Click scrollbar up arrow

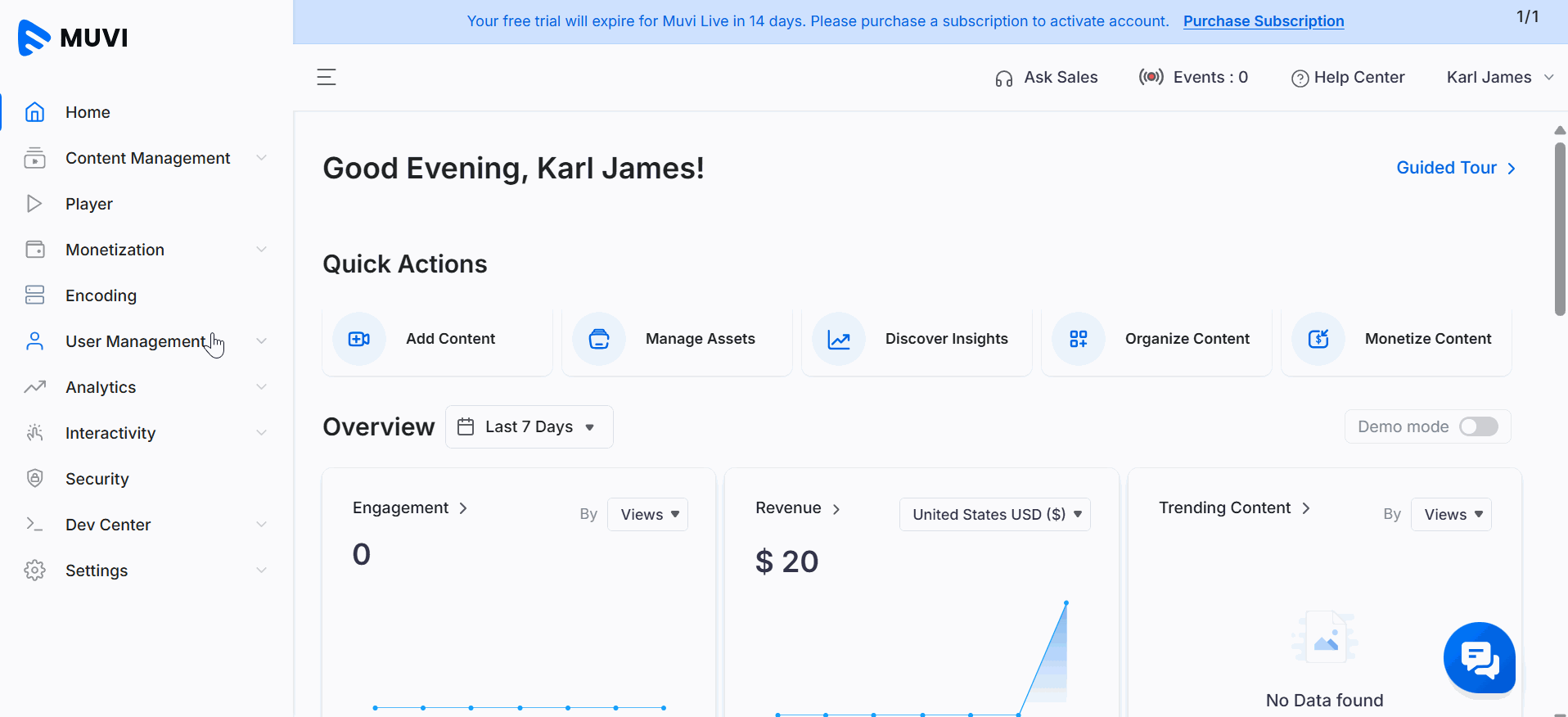pyautogui.click(x=1560, y=130)
